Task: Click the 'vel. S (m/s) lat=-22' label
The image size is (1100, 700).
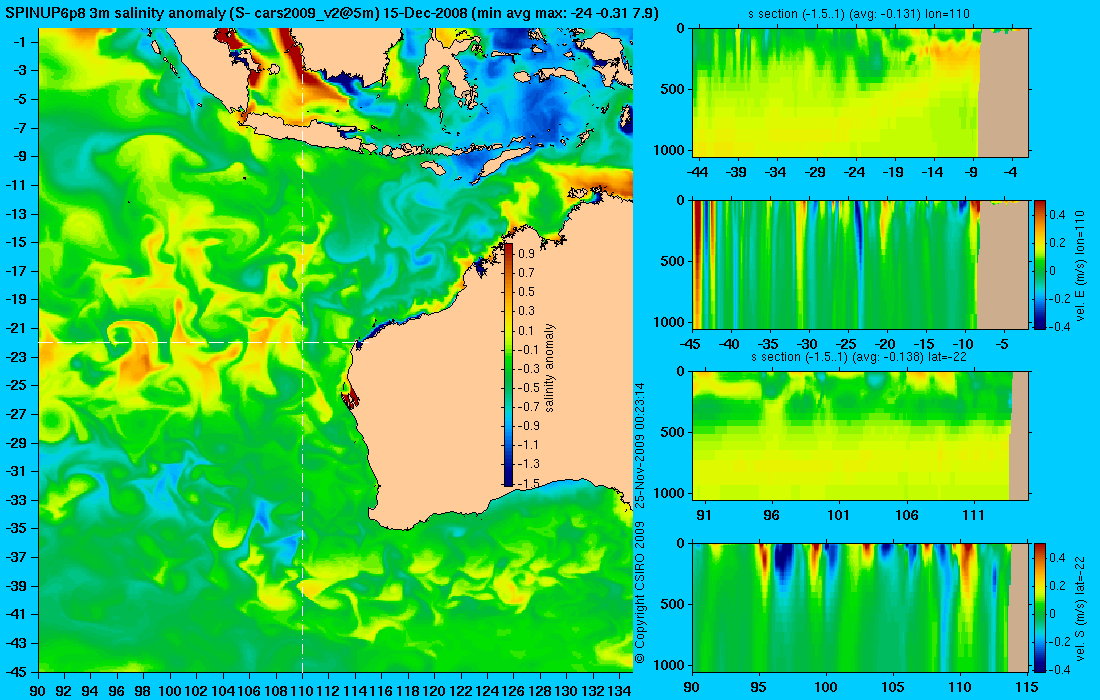Action: pyautogui.click(x=1080, y=607)
